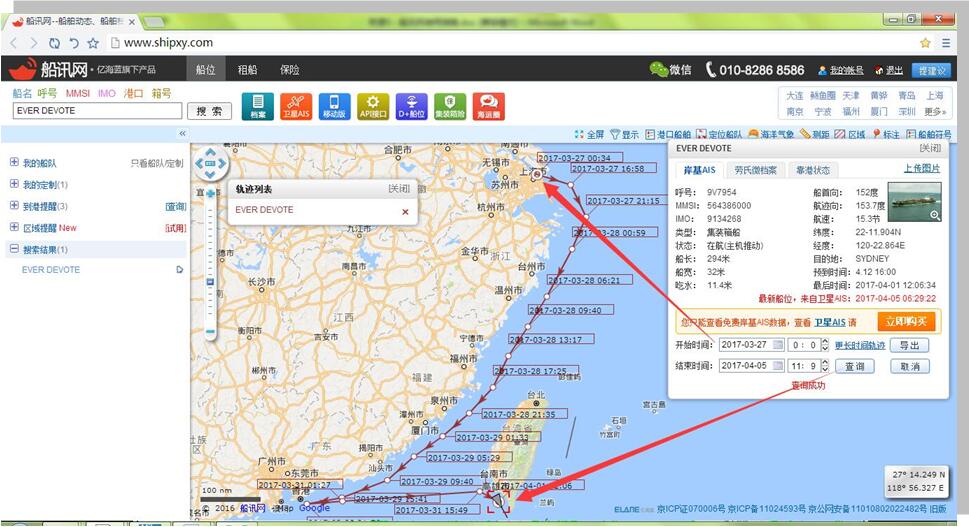Viewport: 969px width, 527px height.
Task: Adjust the end time stepper arrows
Action: (824, 366)
